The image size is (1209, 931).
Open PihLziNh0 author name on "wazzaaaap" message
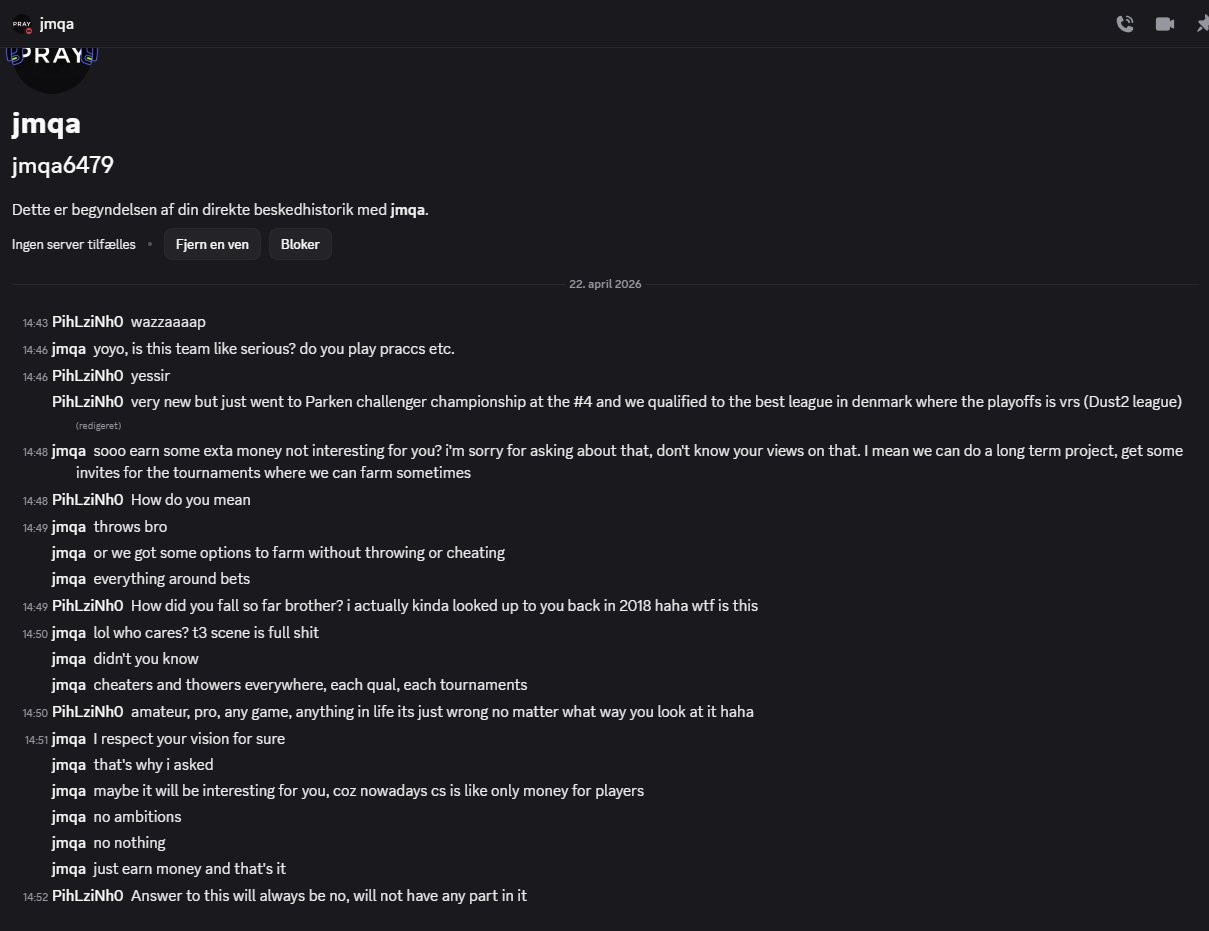pos(87,322)
